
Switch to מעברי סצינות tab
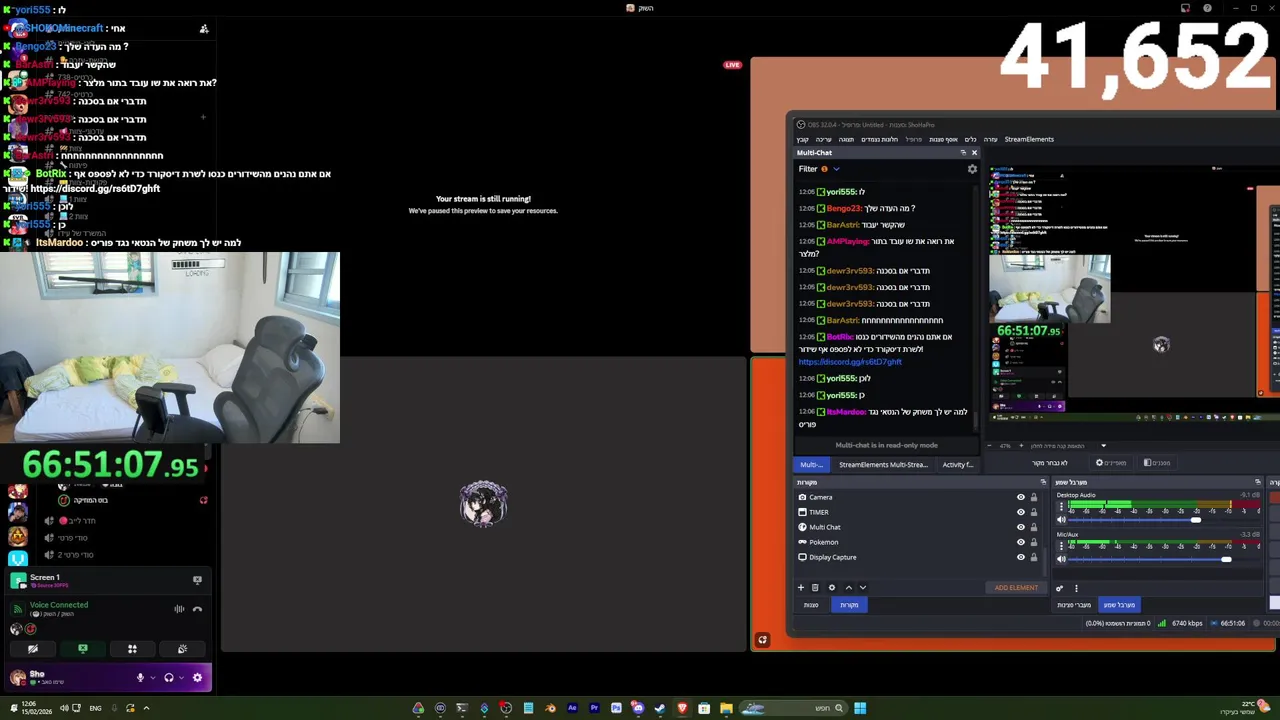tap(1074, 605)
